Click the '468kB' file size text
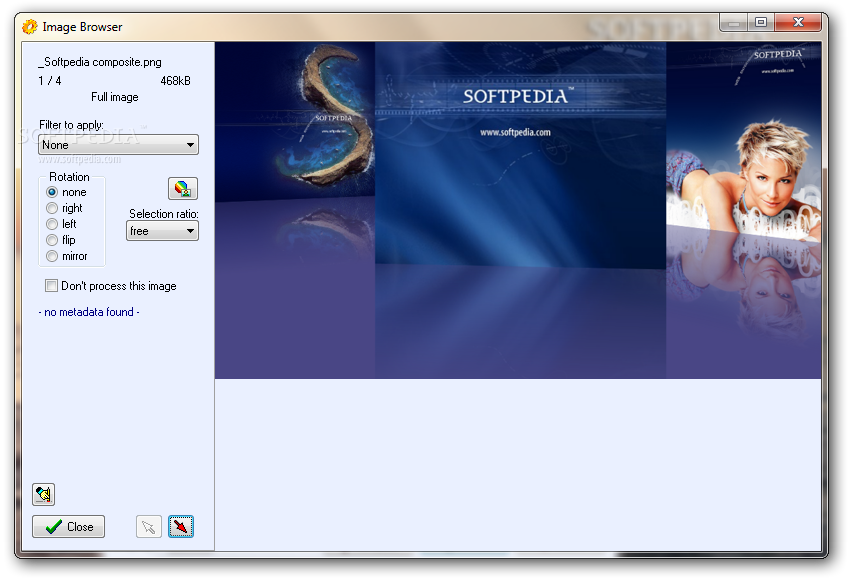The height and width of the screenshot is (579, 849). pos(175,81)
